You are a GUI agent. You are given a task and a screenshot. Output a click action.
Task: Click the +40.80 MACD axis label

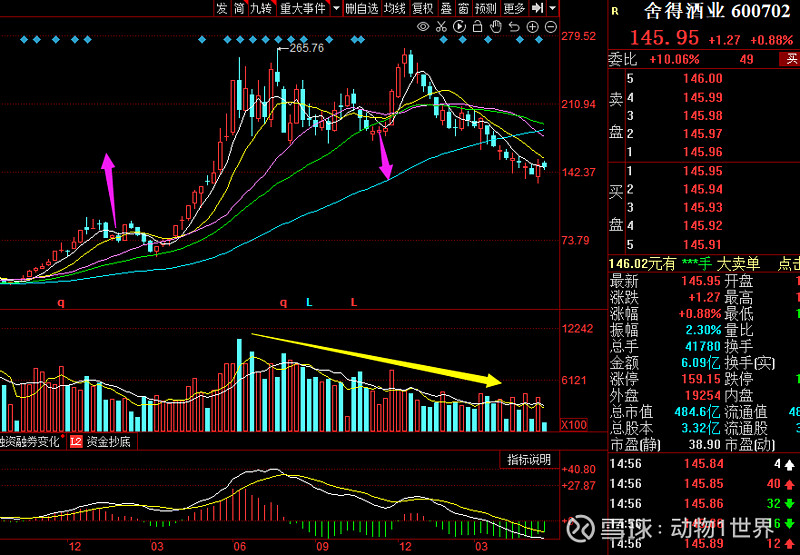[578, 469]
